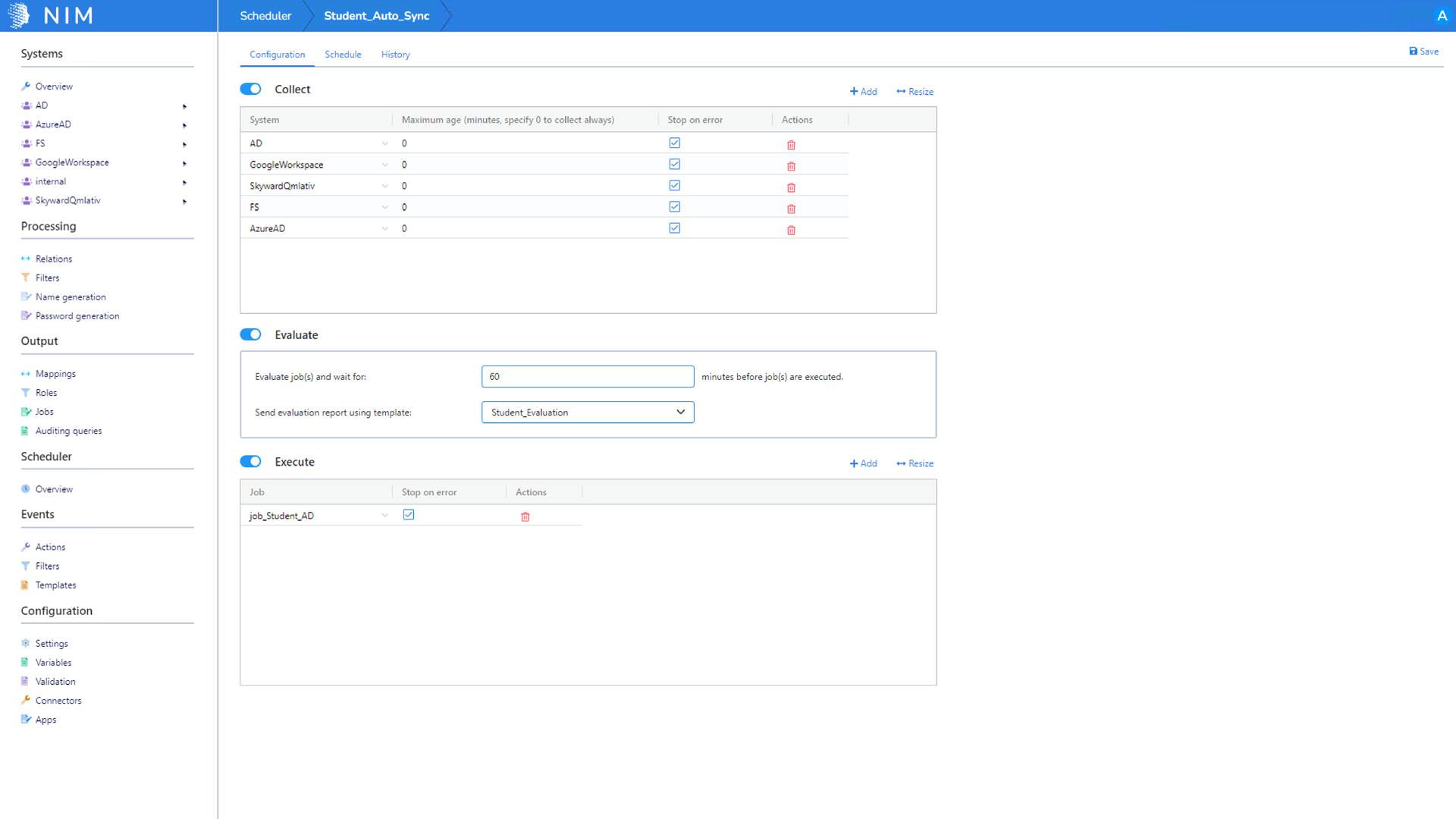Click the Variables icon in Configuration
This screenshot has width=1456, height=819.
[x=25, y=662]
